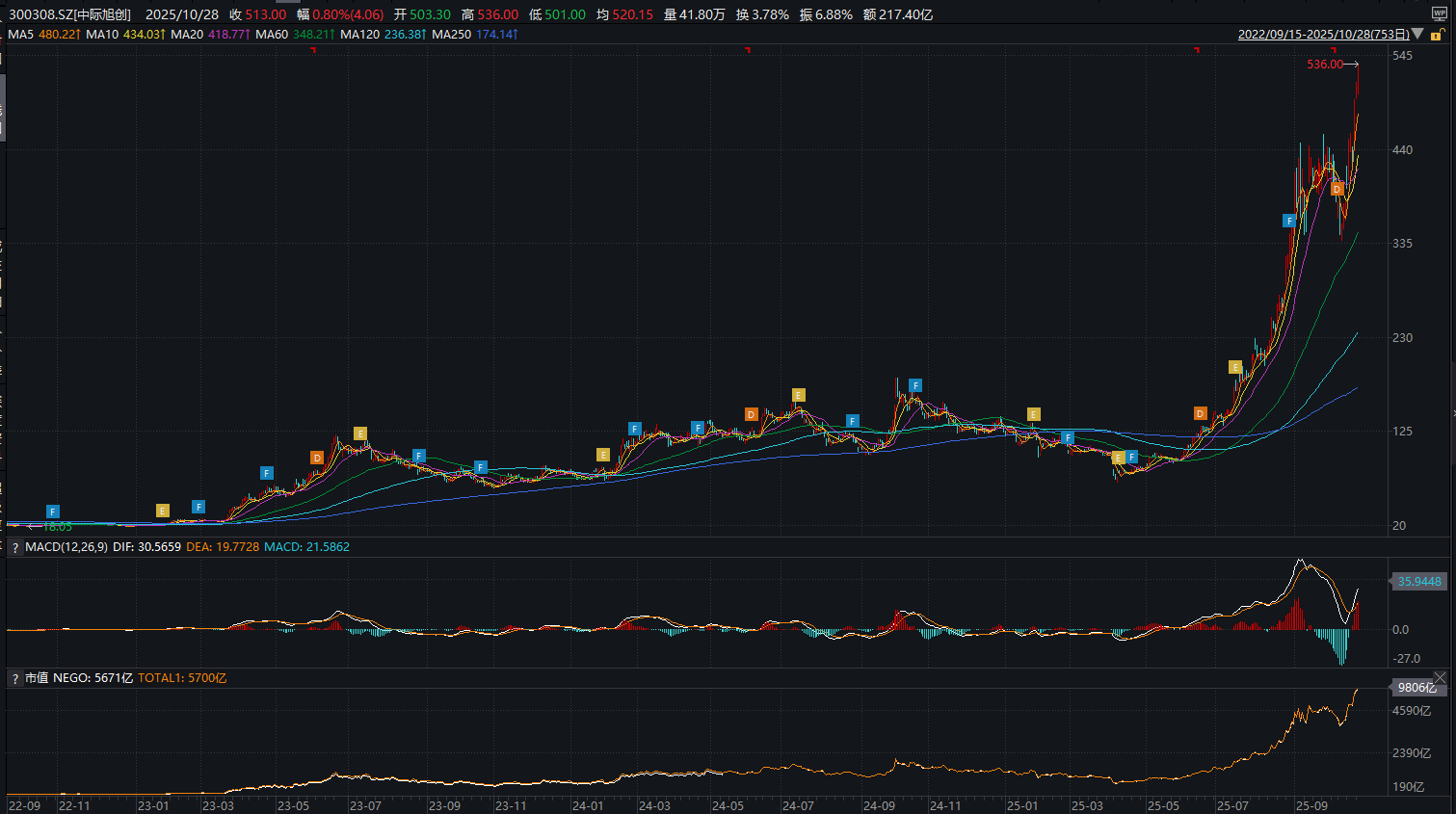Screen dimensions: 1456x814
Task: Click the 35.9448 MACD axis value tag
Action: pyautogui.click(x=1418, y=582)
